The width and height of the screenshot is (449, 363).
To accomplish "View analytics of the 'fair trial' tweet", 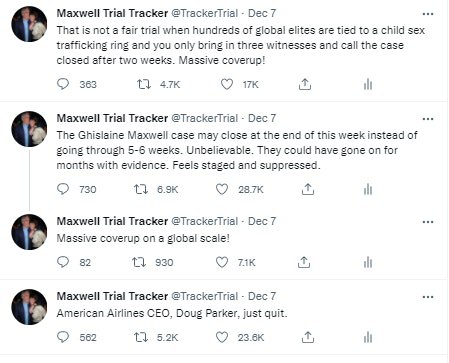I will [x=368, y=84].
